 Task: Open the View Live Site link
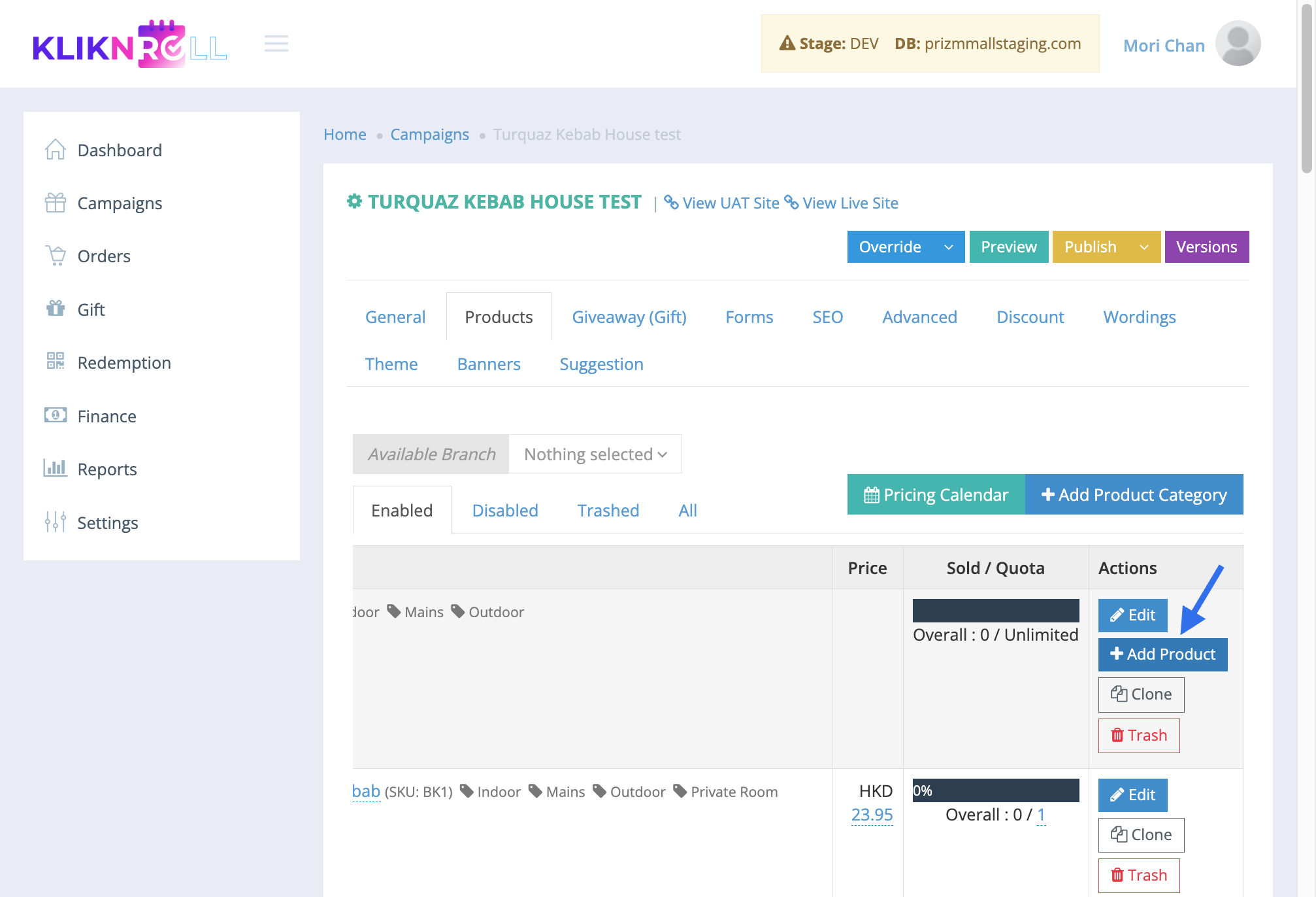[842, 203]
